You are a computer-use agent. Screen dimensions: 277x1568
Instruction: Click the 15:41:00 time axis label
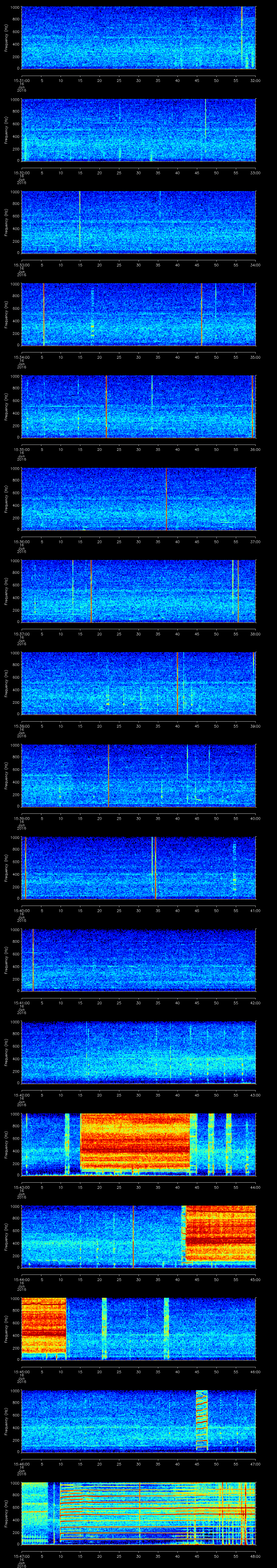(21, 1003)
